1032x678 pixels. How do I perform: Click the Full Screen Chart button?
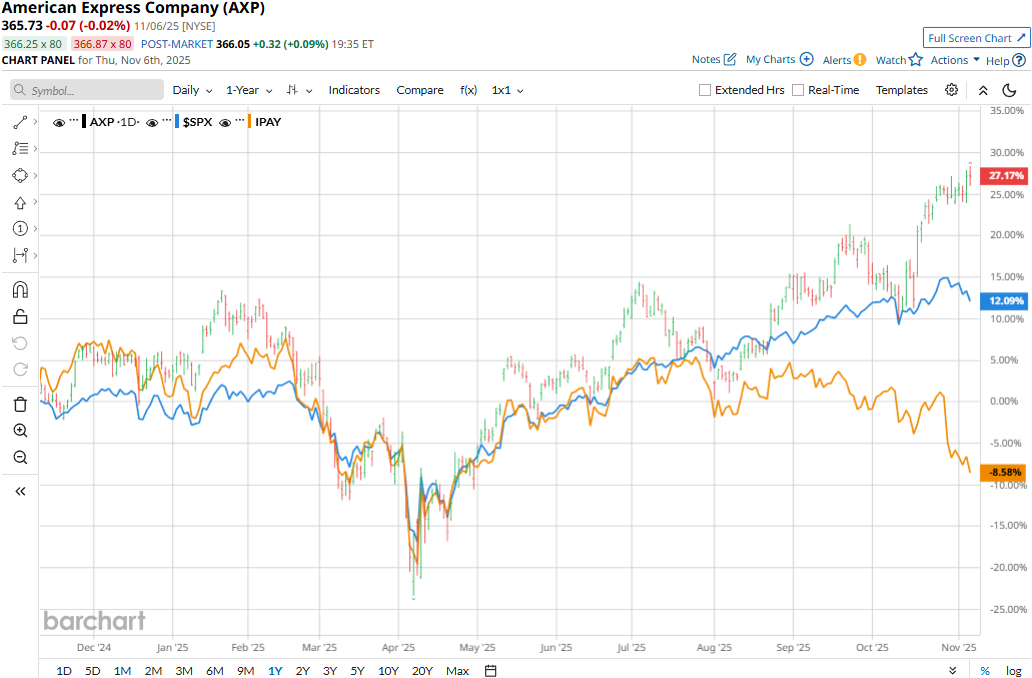pyautogui.click(x=975, y=38)
